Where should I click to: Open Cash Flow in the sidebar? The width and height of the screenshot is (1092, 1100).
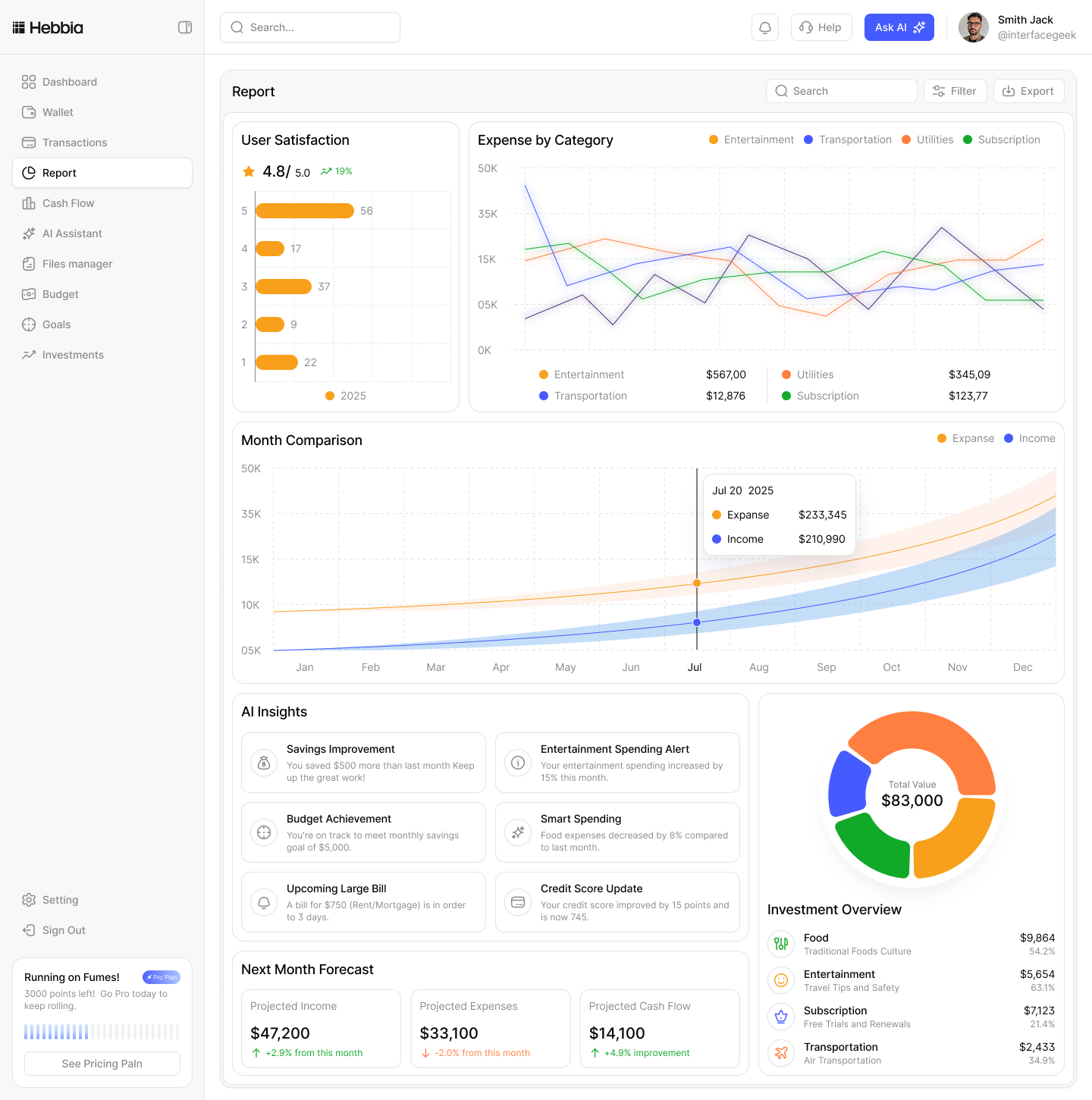(x=68, y=203)
